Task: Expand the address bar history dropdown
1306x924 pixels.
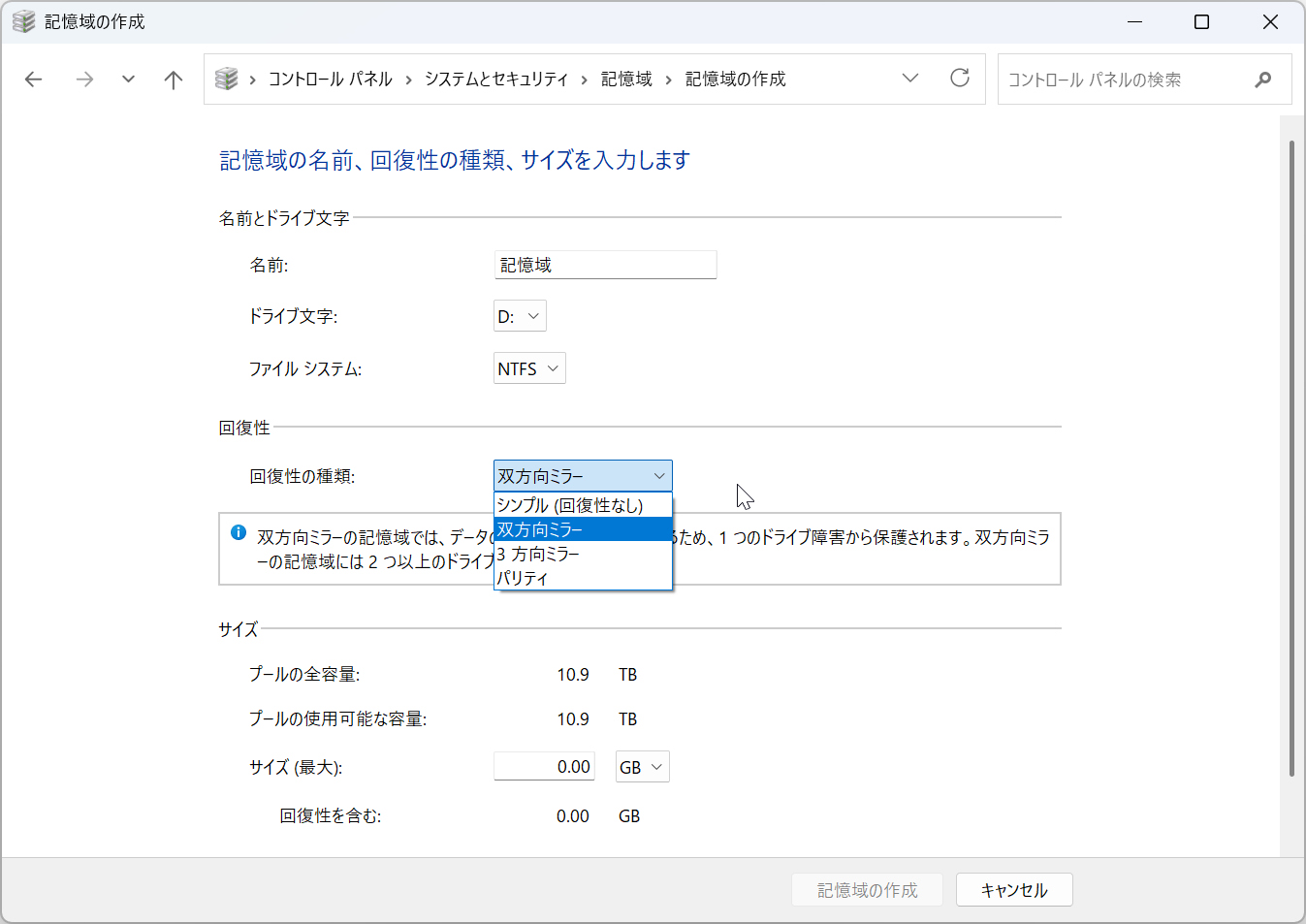Action: point(910,78)
